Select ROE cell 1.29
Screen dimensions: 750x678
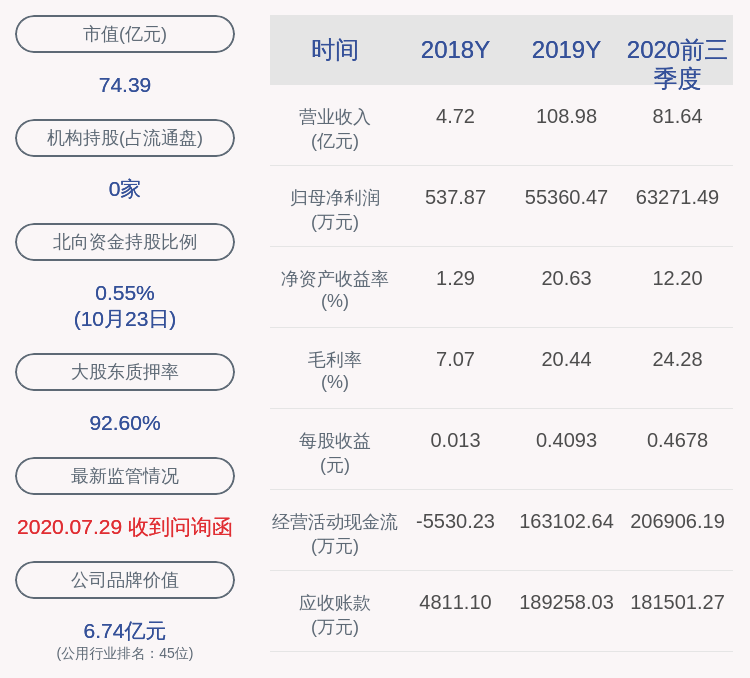click(x=455, y=278)
